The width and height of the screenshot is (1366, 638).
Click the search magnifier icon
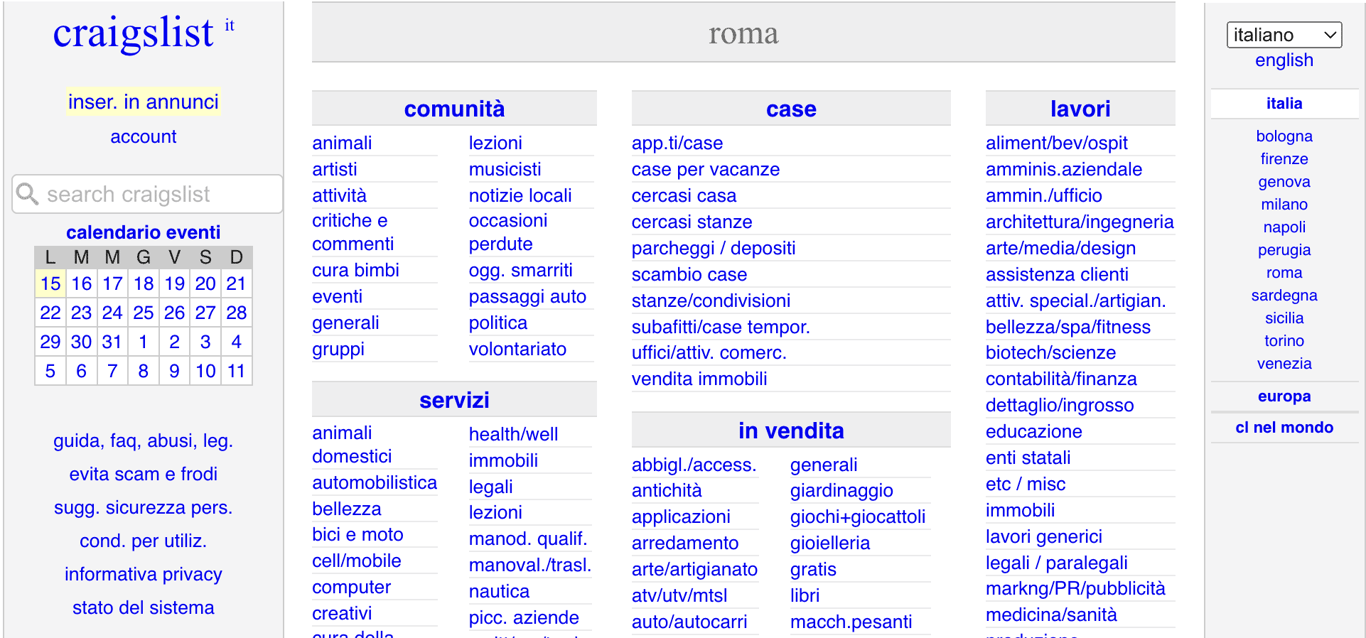coord(27,194)
